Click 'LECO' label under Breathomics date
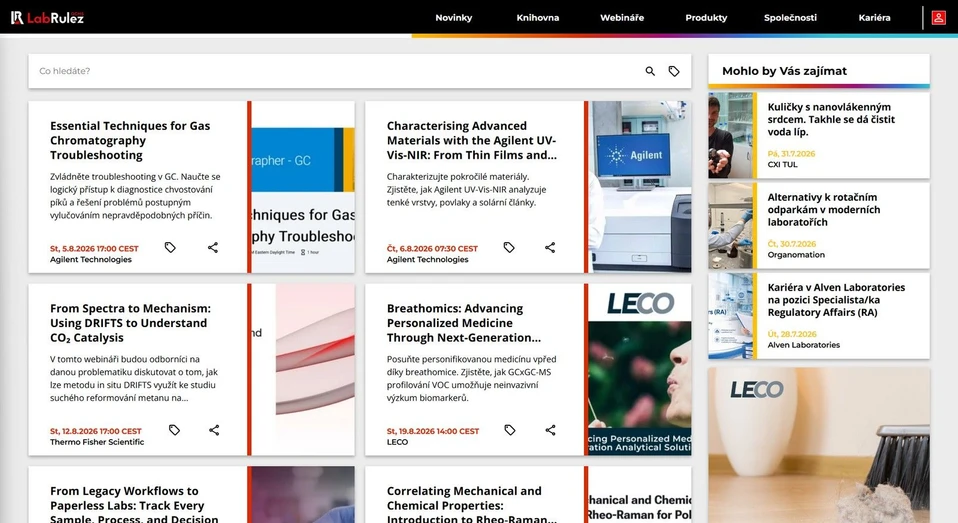 click(397, 442)
